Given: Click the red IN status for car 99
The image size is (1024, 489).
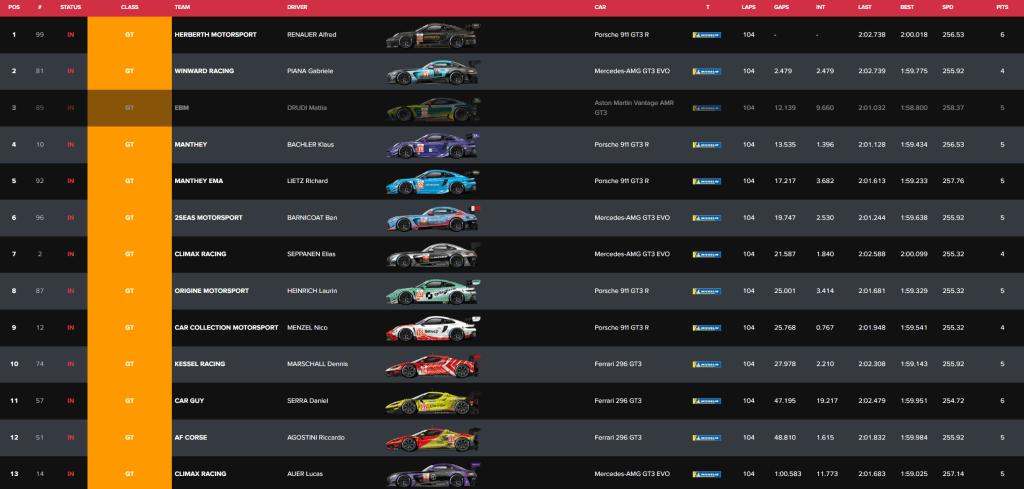Looking at the screenshot, I should pos(71,35).
